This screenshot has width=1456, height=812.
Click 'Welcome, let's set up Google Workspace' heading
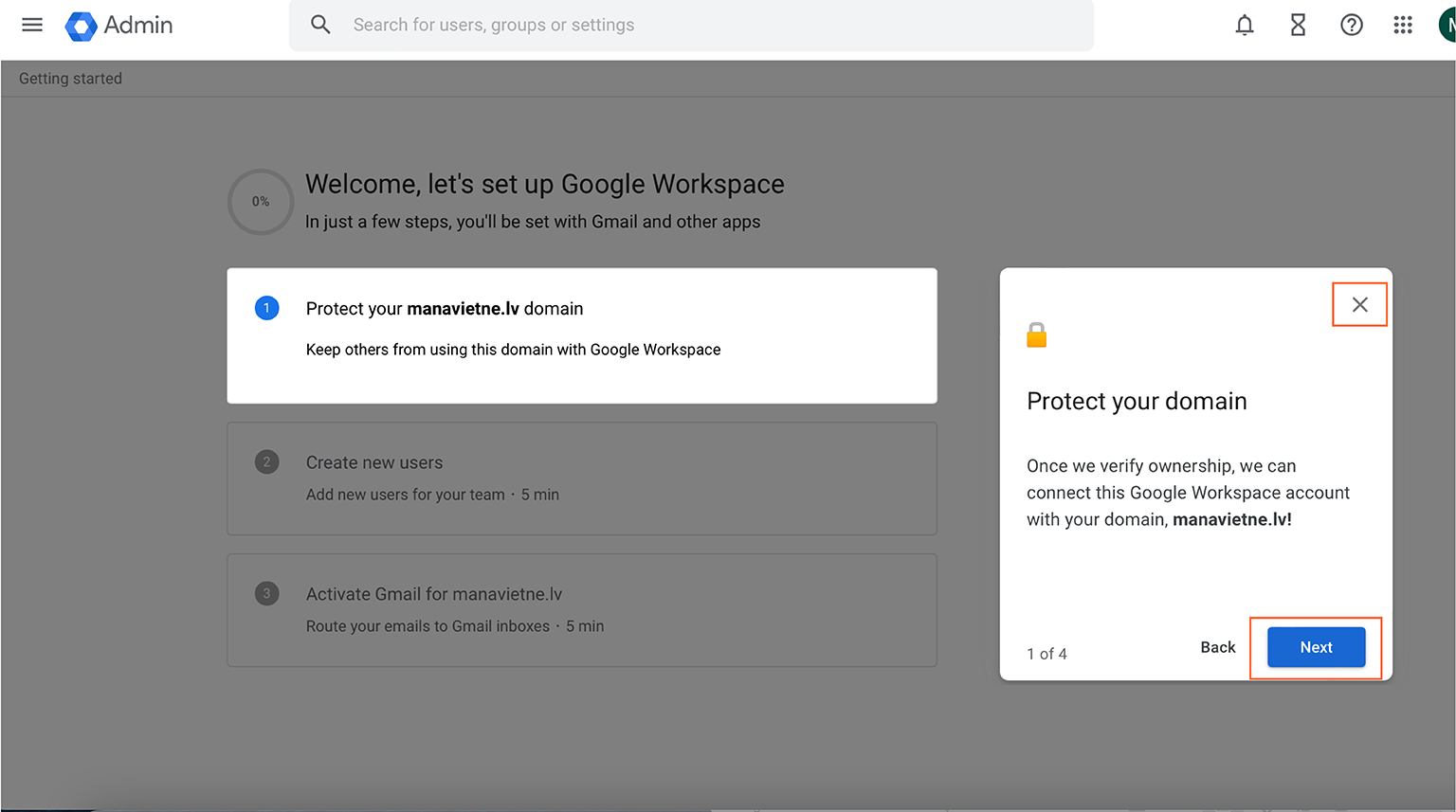[x=545, y=184]
